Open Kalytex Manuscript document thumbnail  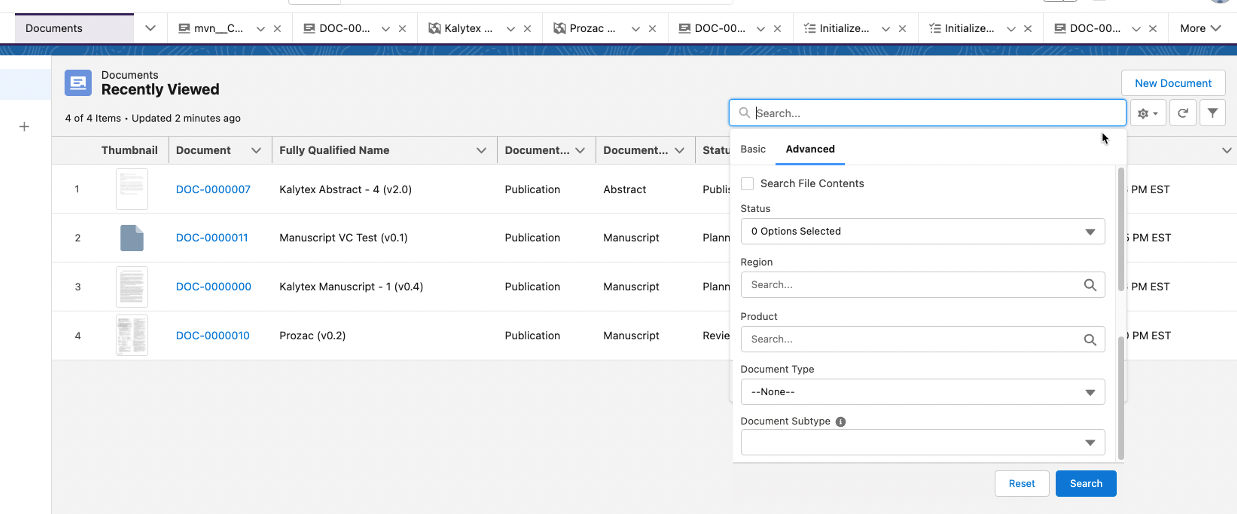tap(131, 287)
